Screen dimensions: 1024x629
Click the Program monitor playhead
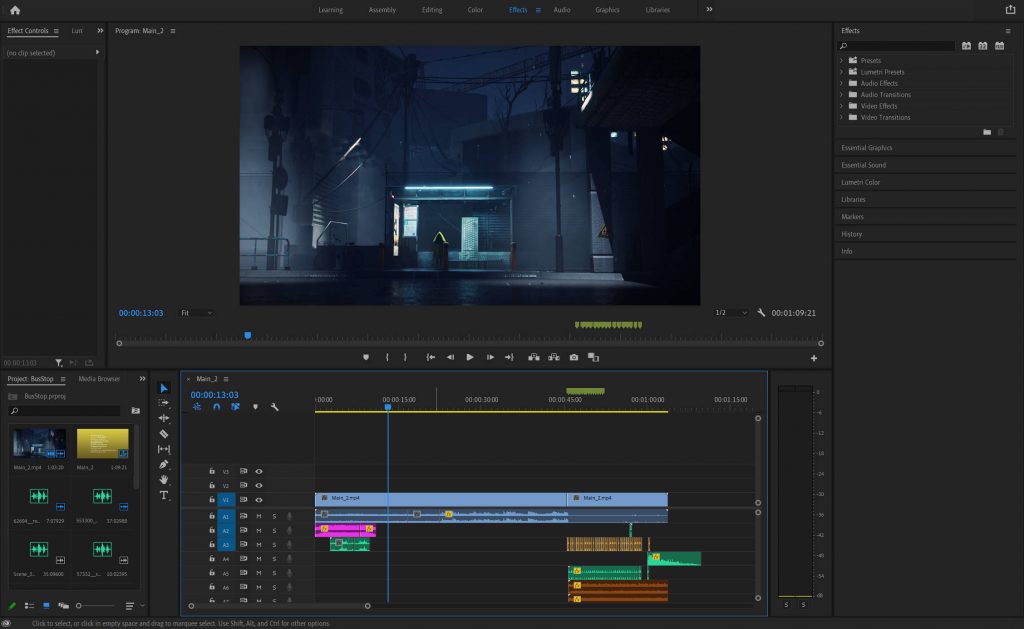click(248, 335)
